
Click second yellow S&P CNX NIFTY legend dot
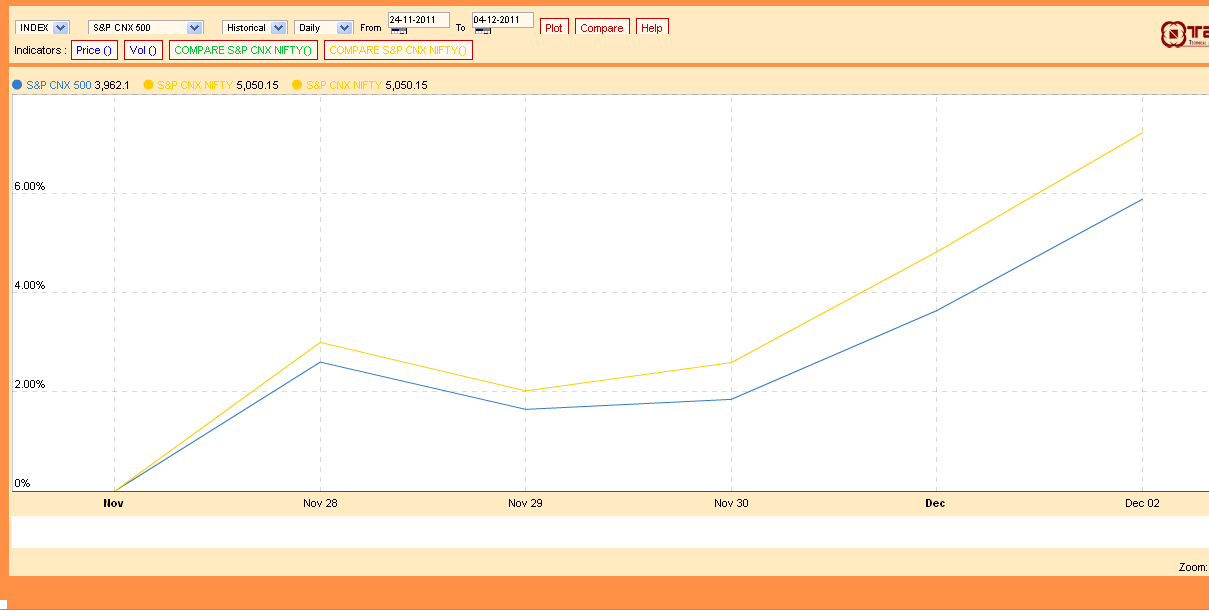(297, 85)
